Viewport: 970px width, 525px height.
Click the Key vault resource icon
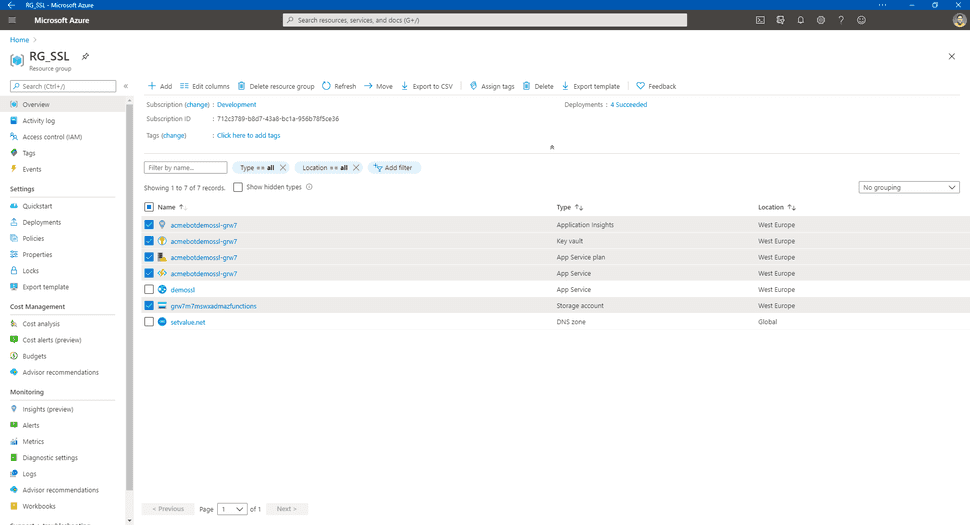pyautogui.click(x=162, y=241)
